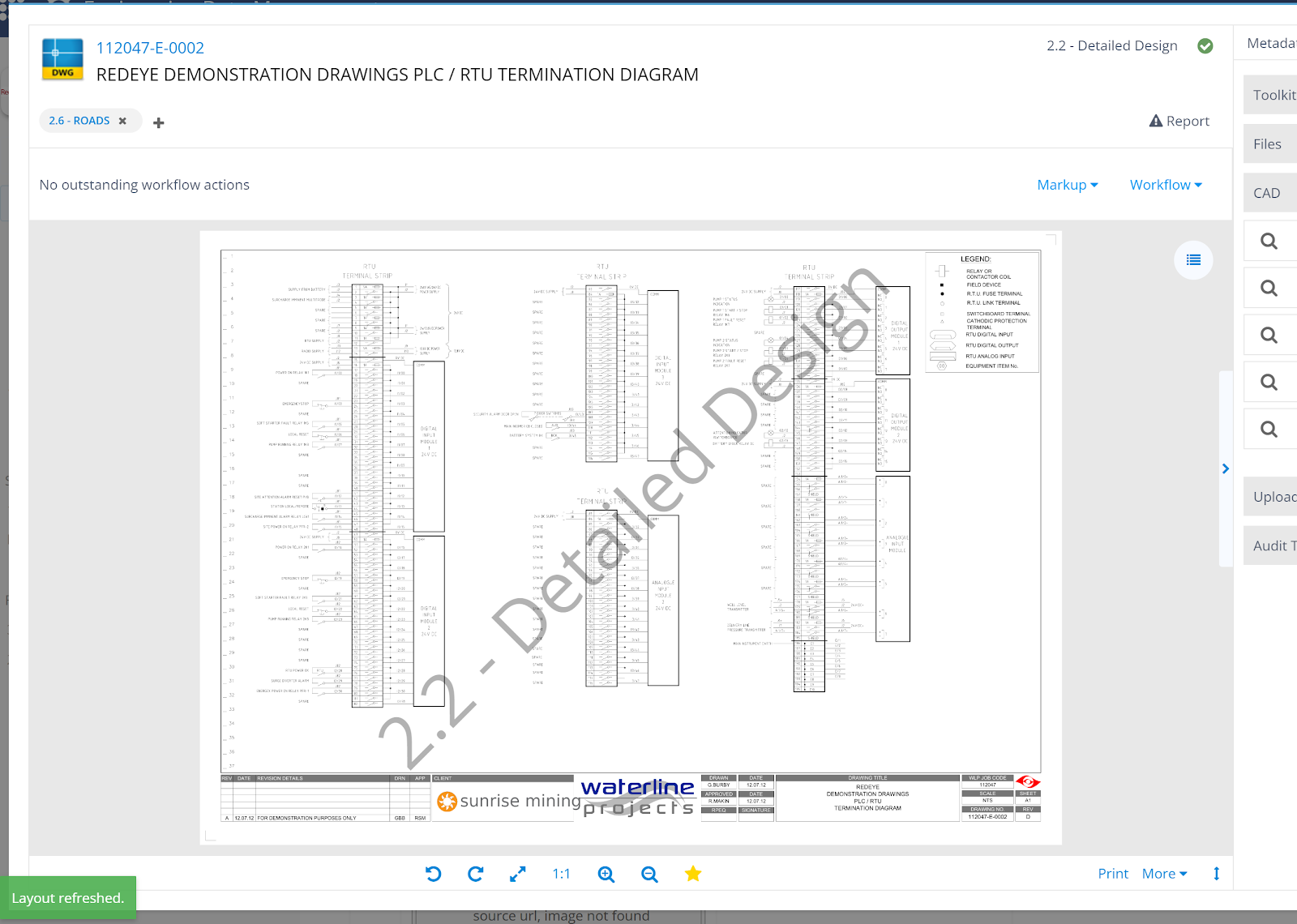Zoom out of the drawing
1297x924 pixels.
(649, 874)
